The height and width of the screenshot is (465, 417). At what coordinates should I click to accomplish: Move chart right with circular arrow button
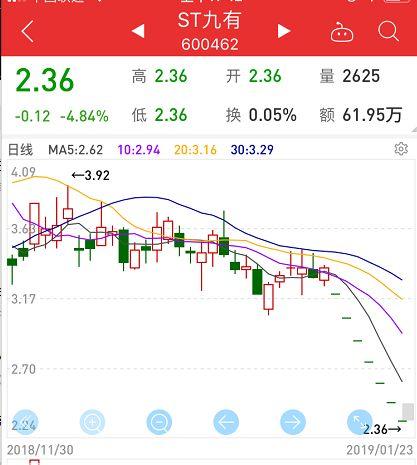[293, 422]
